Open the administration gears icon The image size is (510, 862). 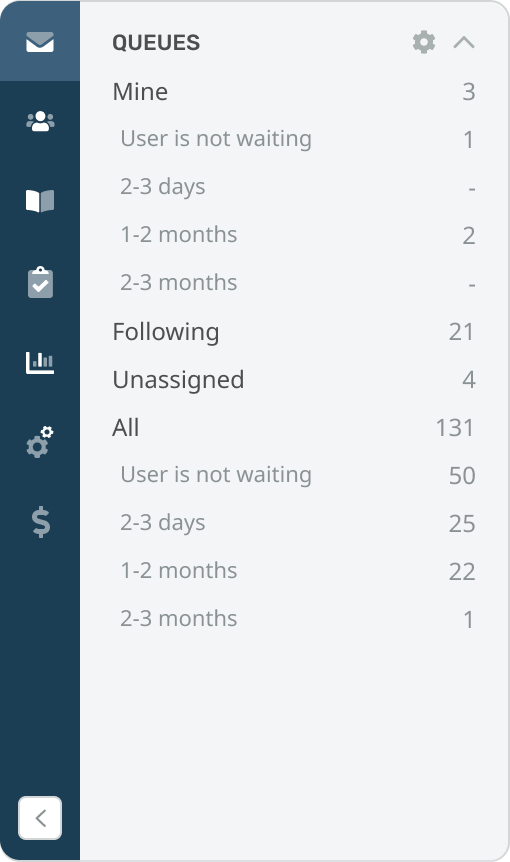40,441
